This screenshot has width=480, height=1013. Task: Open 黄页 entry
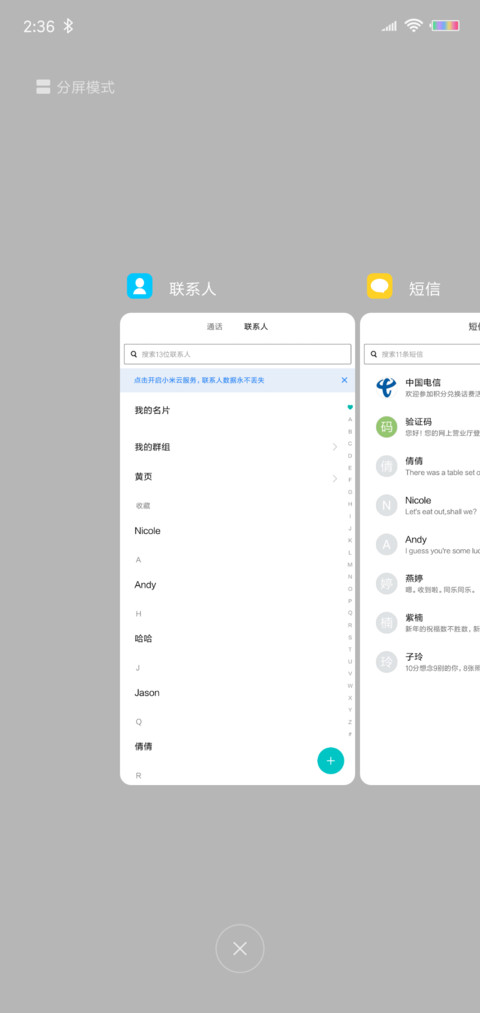237,477
